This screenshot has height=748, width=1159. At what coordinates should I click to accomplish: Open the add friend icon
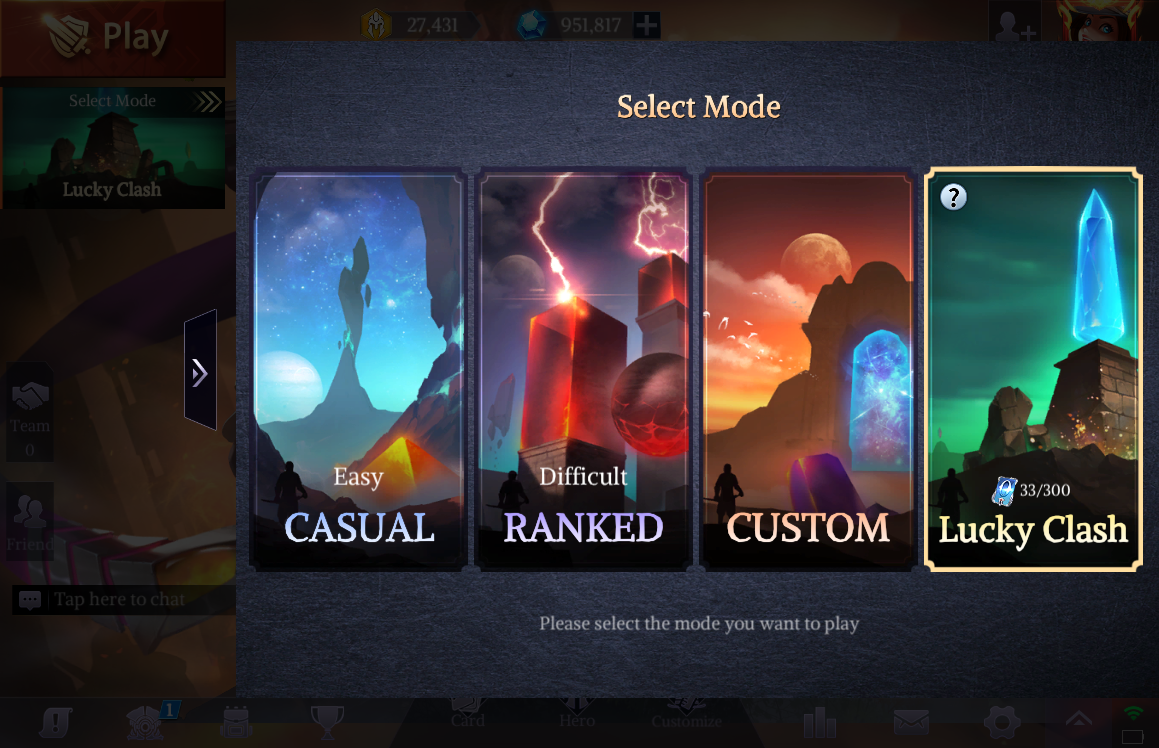1016,24
